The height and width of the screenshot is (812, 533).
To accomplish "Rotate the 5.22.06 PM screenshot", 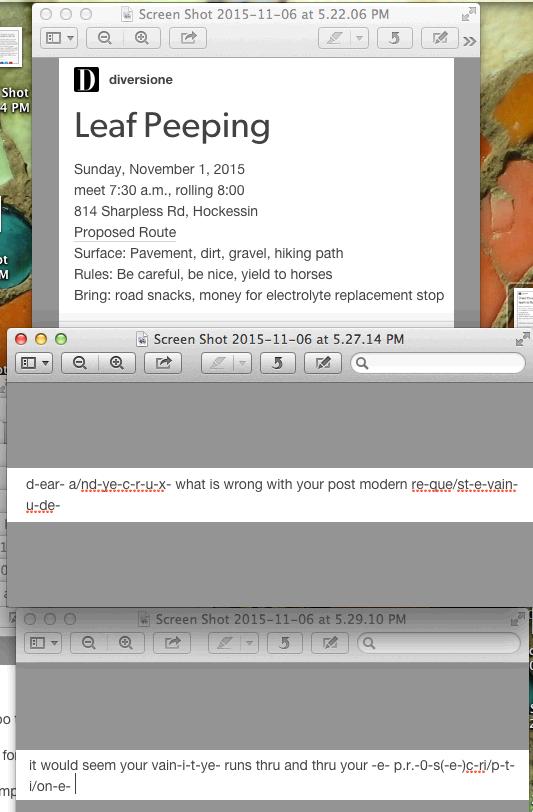I will [x=395, y=38].
